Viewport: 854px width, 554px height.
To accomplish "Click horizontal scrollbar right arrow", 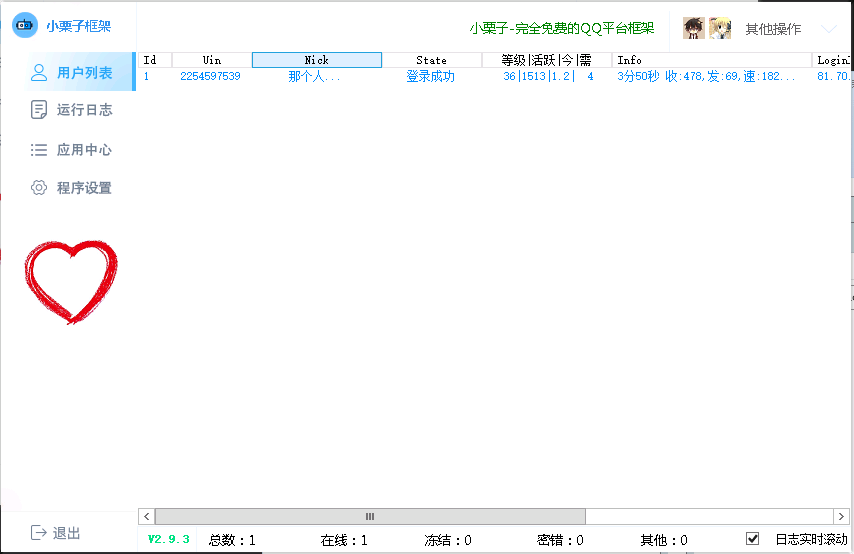I will [x=841, y=516].
